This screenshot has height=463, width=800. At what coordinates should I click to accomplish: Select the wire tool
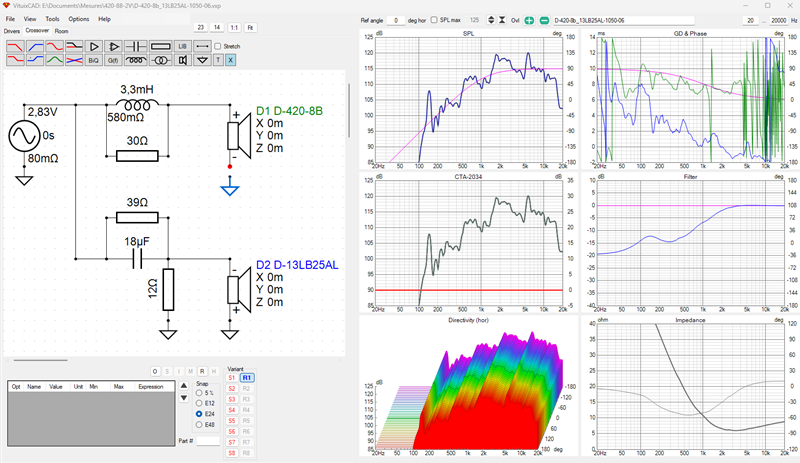202,46
